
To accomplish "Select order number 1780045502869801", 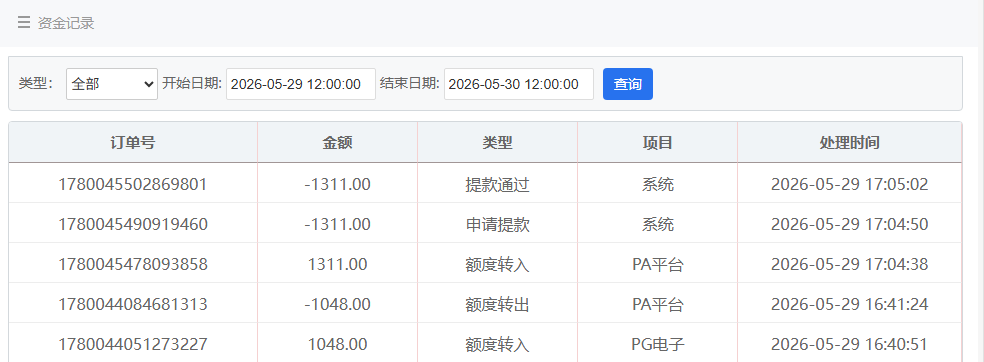I will [133, 184].
